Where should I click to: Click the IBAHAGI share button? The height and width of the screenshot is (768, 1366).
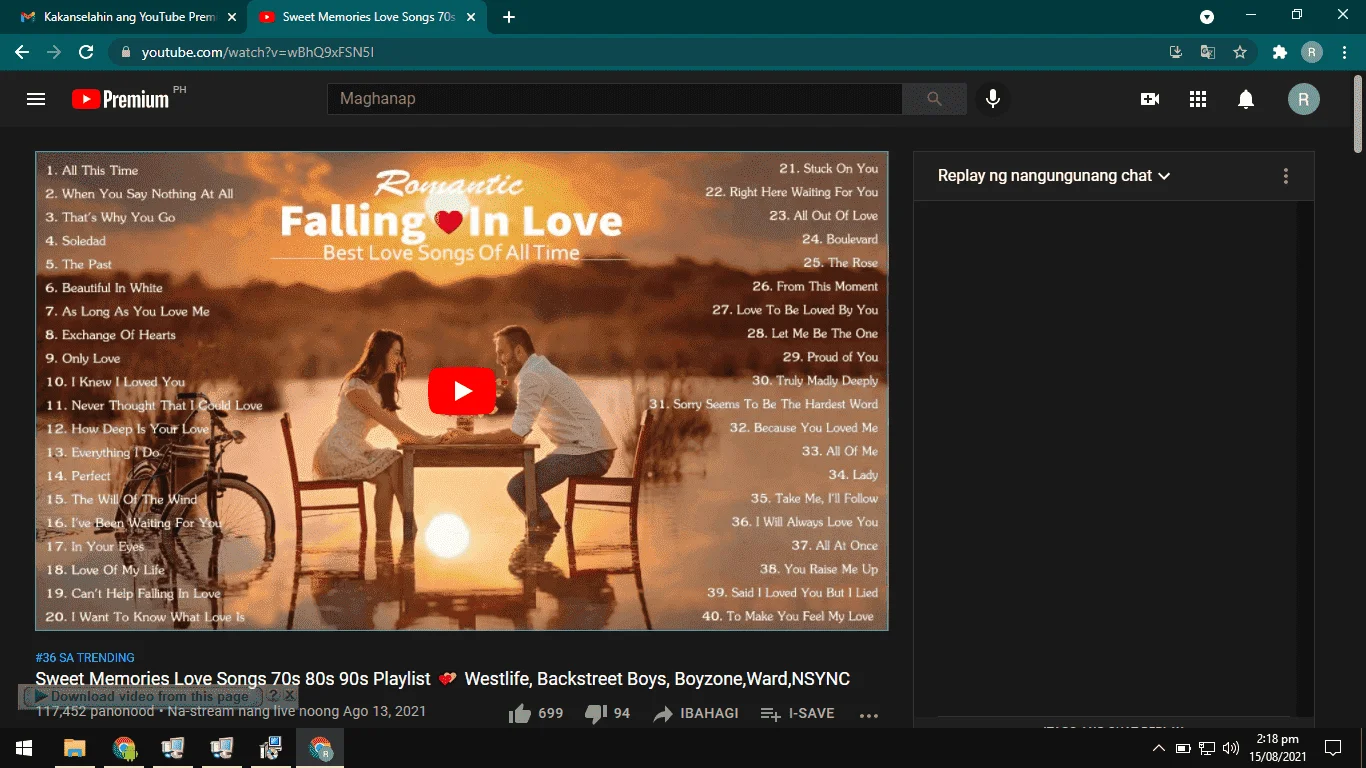(x=696, y=714)
